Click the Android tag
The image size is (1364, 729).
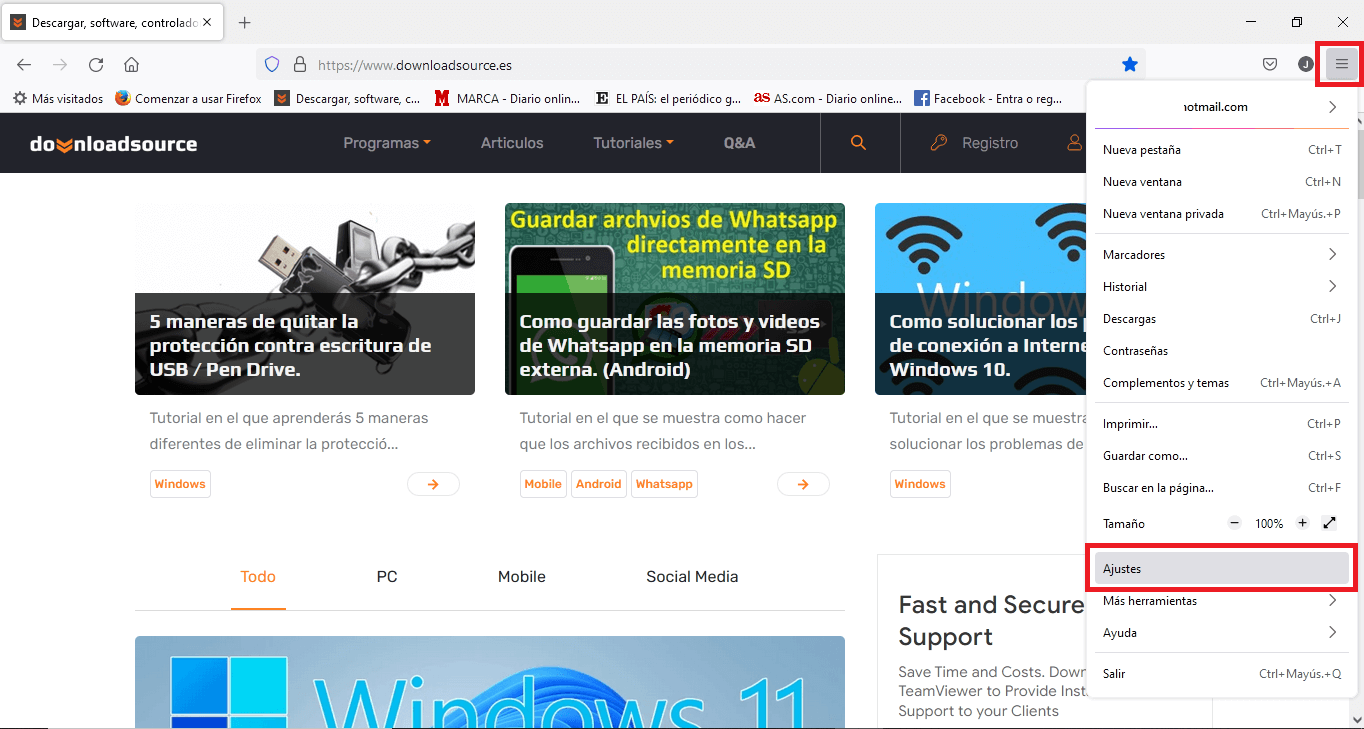point(599,484)
